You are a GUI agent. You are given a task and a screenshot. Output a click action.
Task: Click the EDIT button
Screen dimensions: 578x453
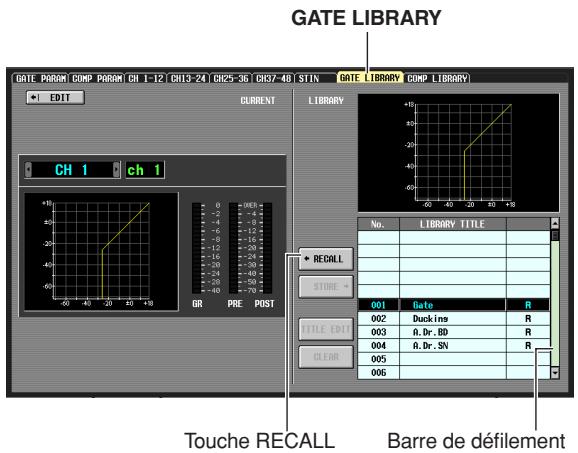55,98
